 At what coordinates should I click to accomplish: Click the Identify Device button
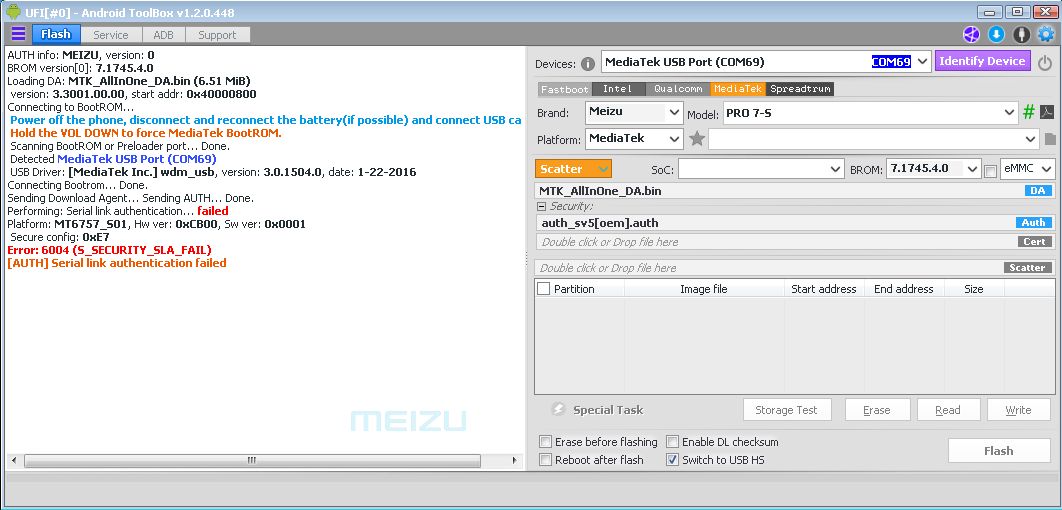[x=982, y=61]
